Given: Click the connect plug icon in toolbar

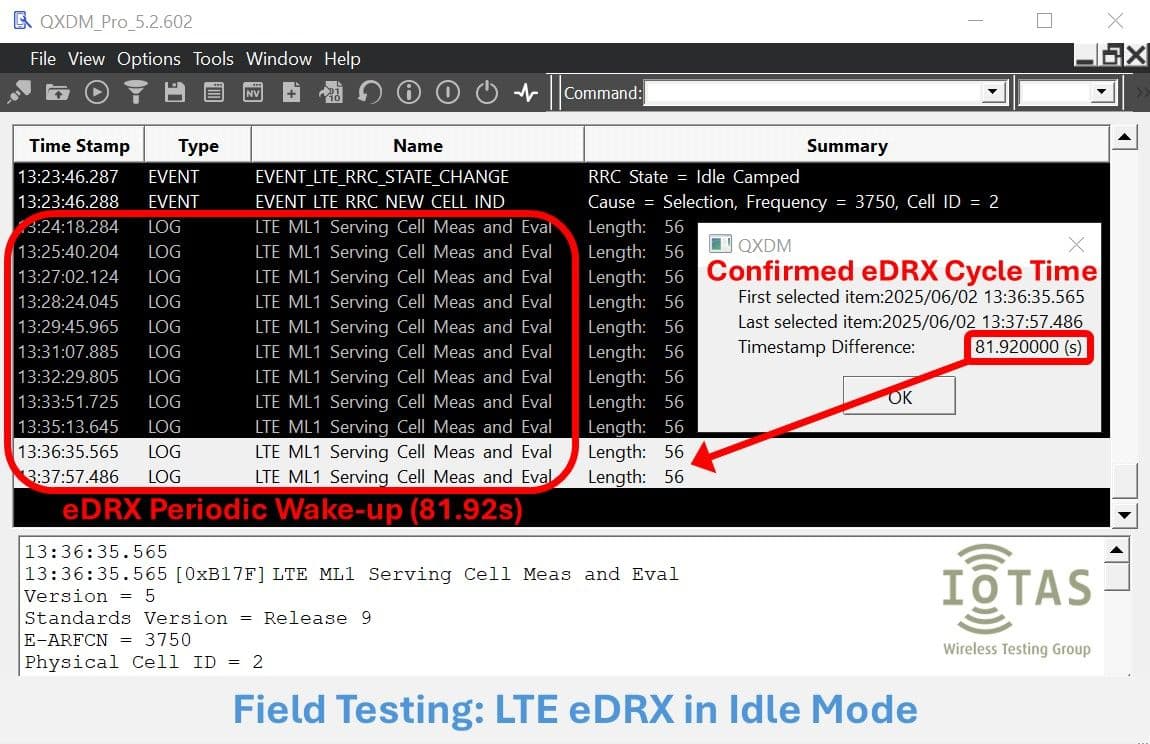Looking at the screenshot, I should pyautogui.click(x=19, y=92).
